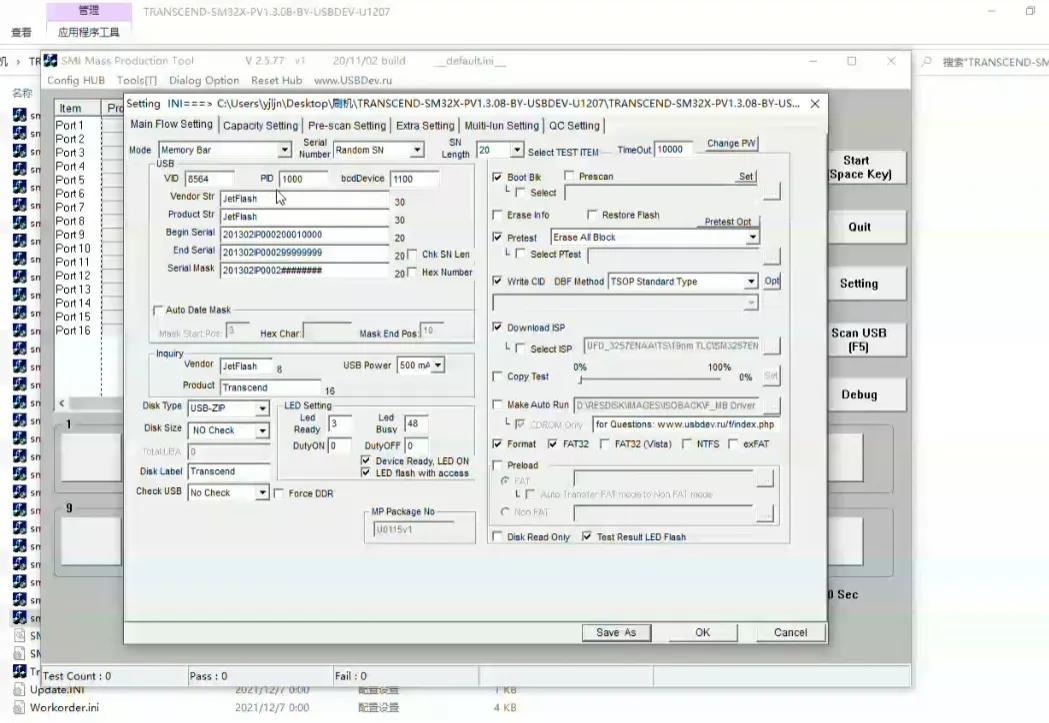
Task: Click browse button beside Make Auto Run path
Action: tap(770, 405)
